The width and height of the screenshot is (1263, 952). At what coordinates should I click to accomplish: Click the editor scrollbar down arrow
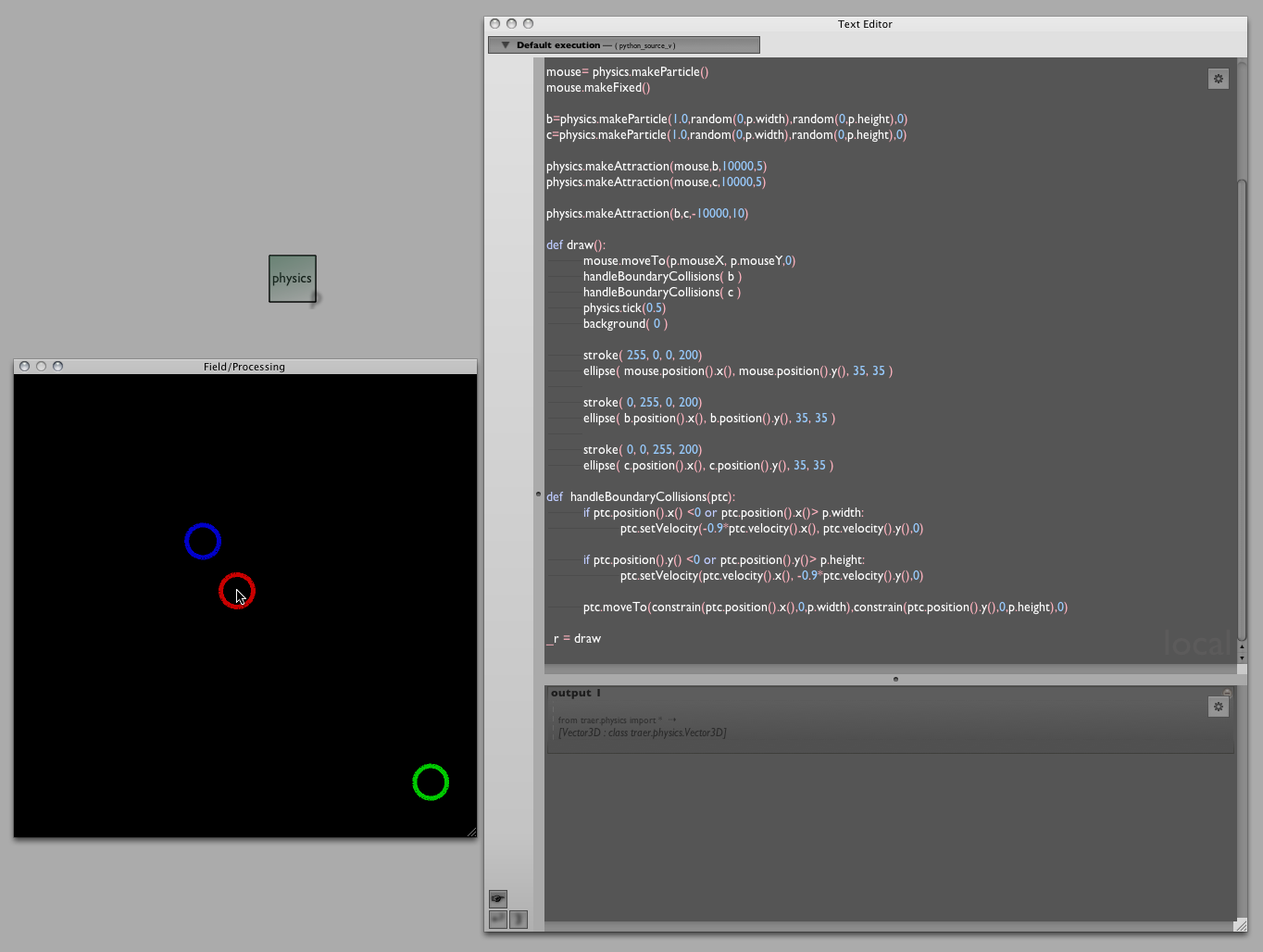pyautogui.click(x=1242, y=658)
